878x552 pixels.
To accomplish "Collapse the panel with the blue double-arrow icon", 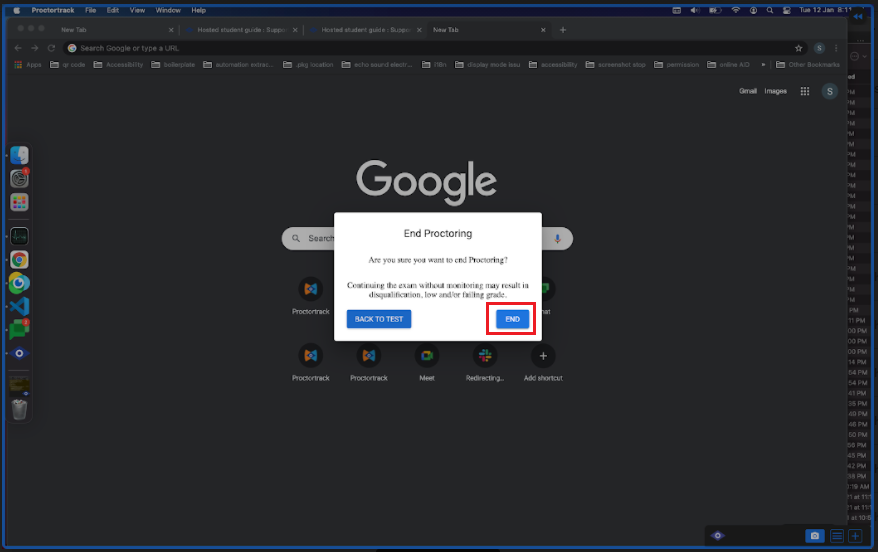I will click(858, 17).
